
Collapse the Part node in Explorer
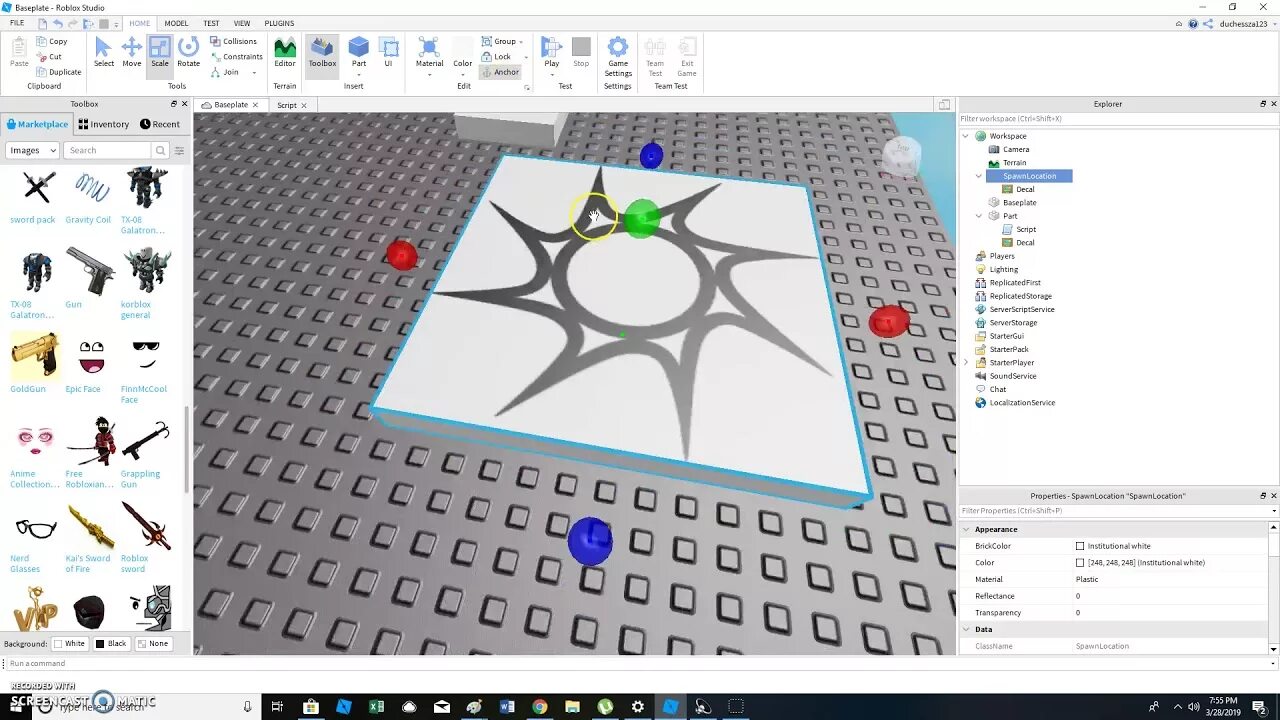click(x=979, y=216)
